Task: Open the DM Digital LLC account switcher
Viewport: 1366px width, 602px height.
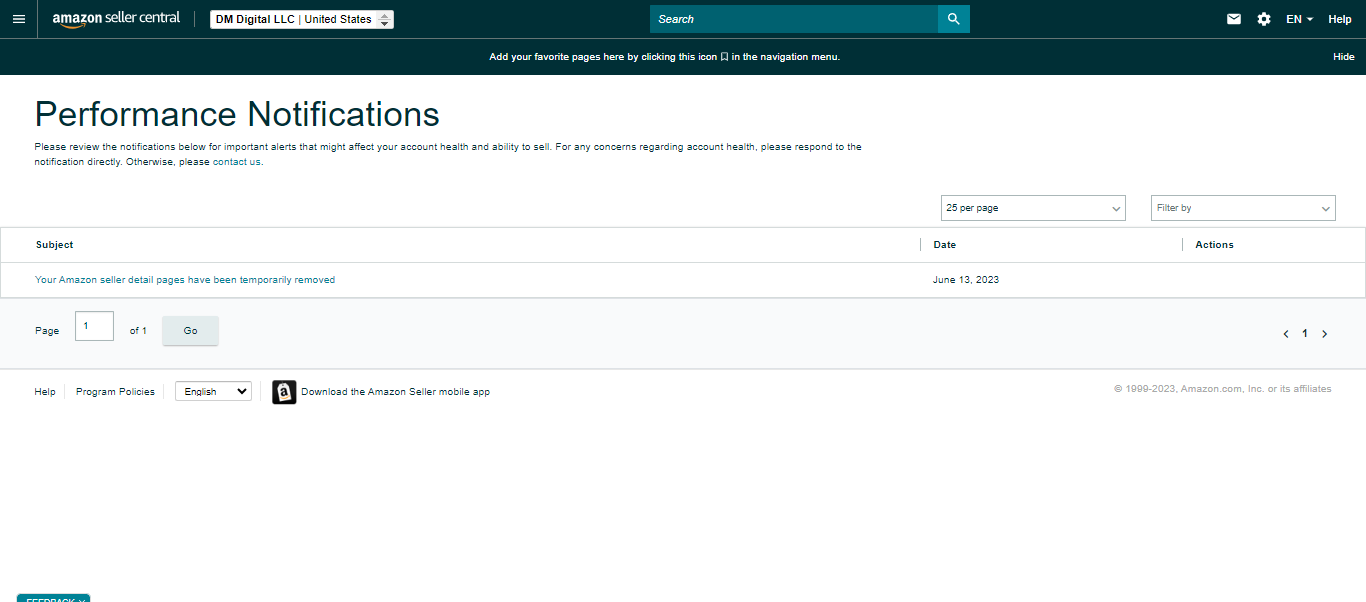Action: click(302, 19)
